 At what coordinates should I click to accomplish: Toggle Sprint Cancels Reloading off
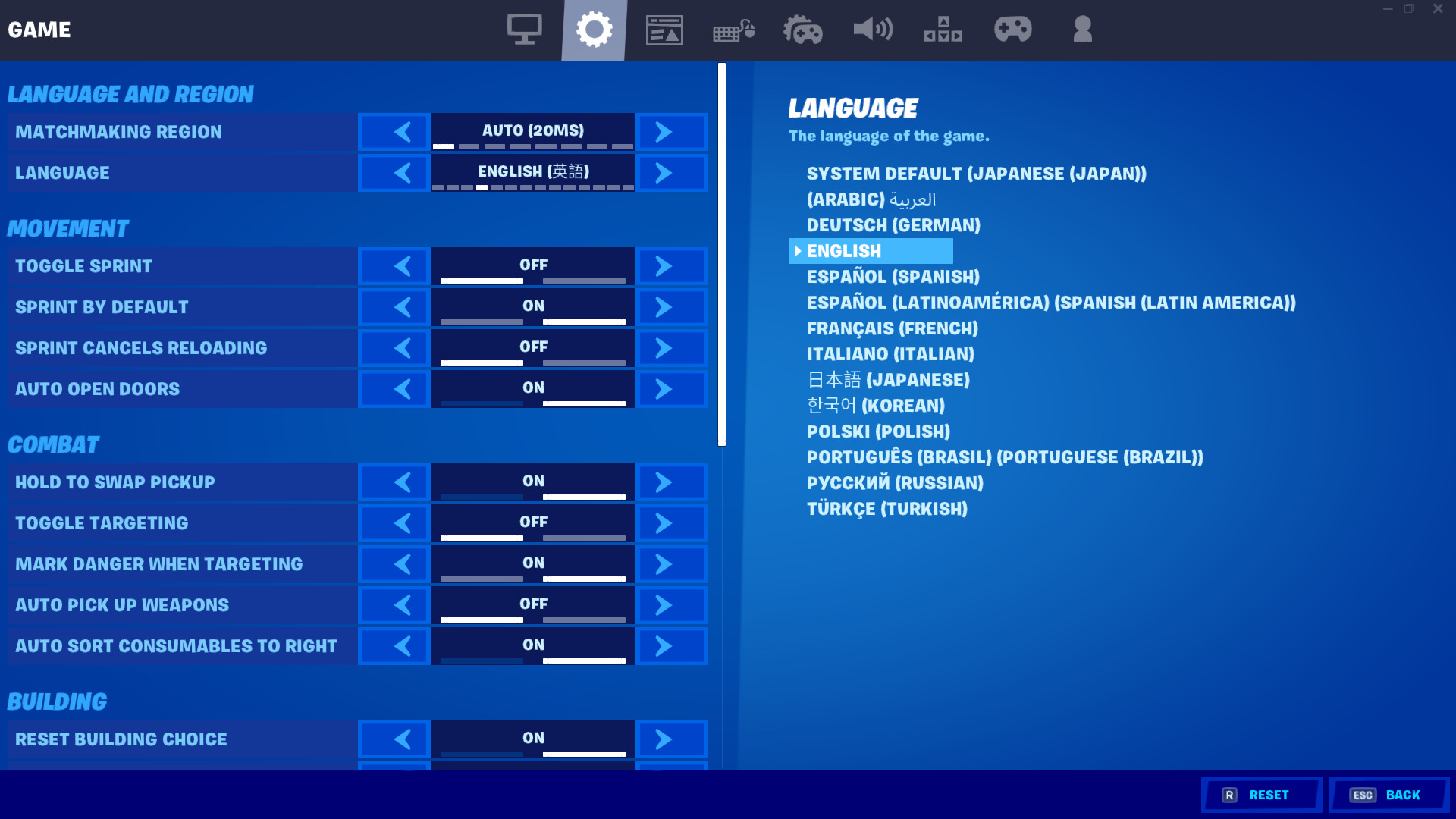pos(532,347)
